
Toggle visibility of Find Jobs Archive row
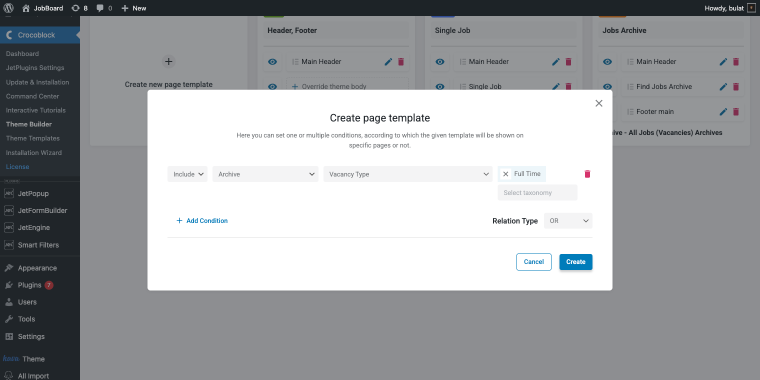607,87
